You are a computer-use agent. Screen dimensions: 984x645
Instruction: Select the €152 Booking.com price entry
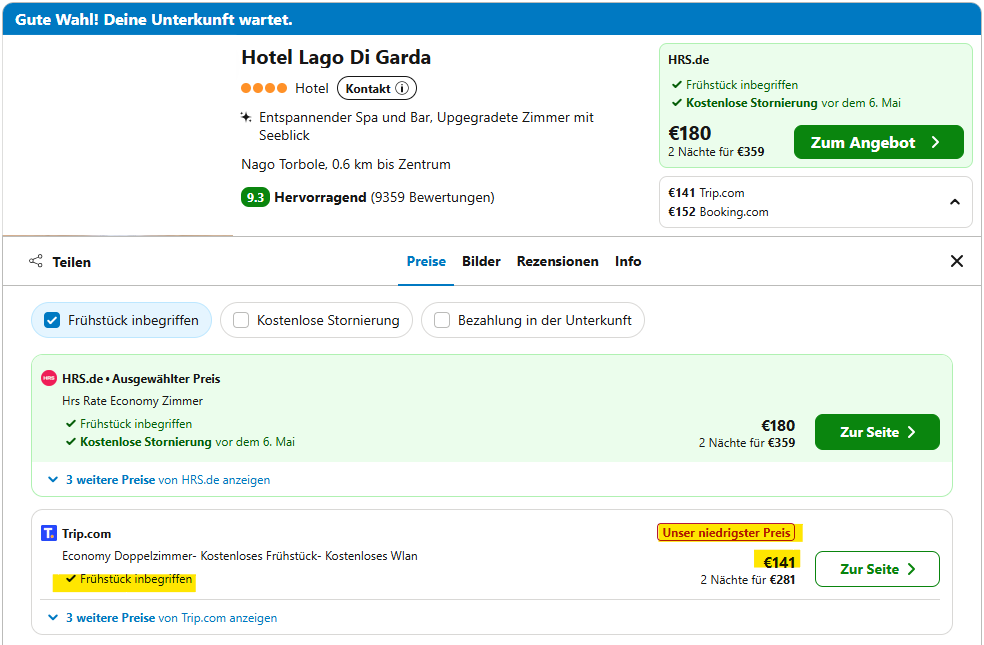click(718, 212)
